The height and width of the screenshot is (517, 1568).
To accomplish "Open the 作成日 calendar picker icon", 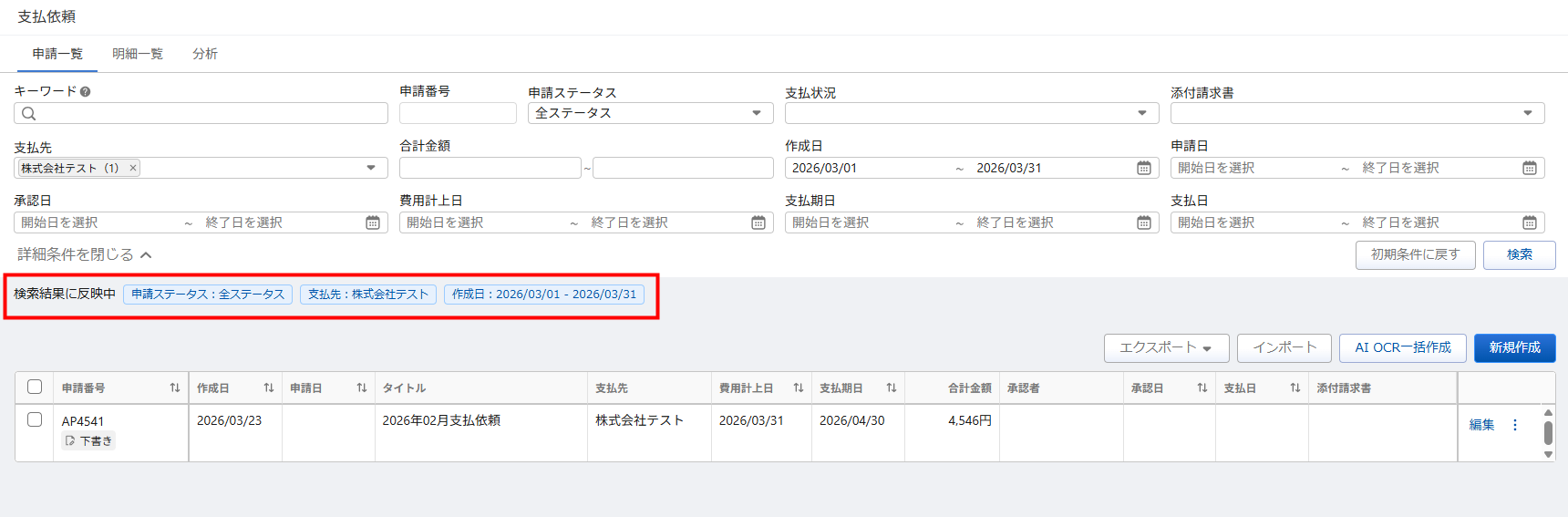I will 1143,168.
